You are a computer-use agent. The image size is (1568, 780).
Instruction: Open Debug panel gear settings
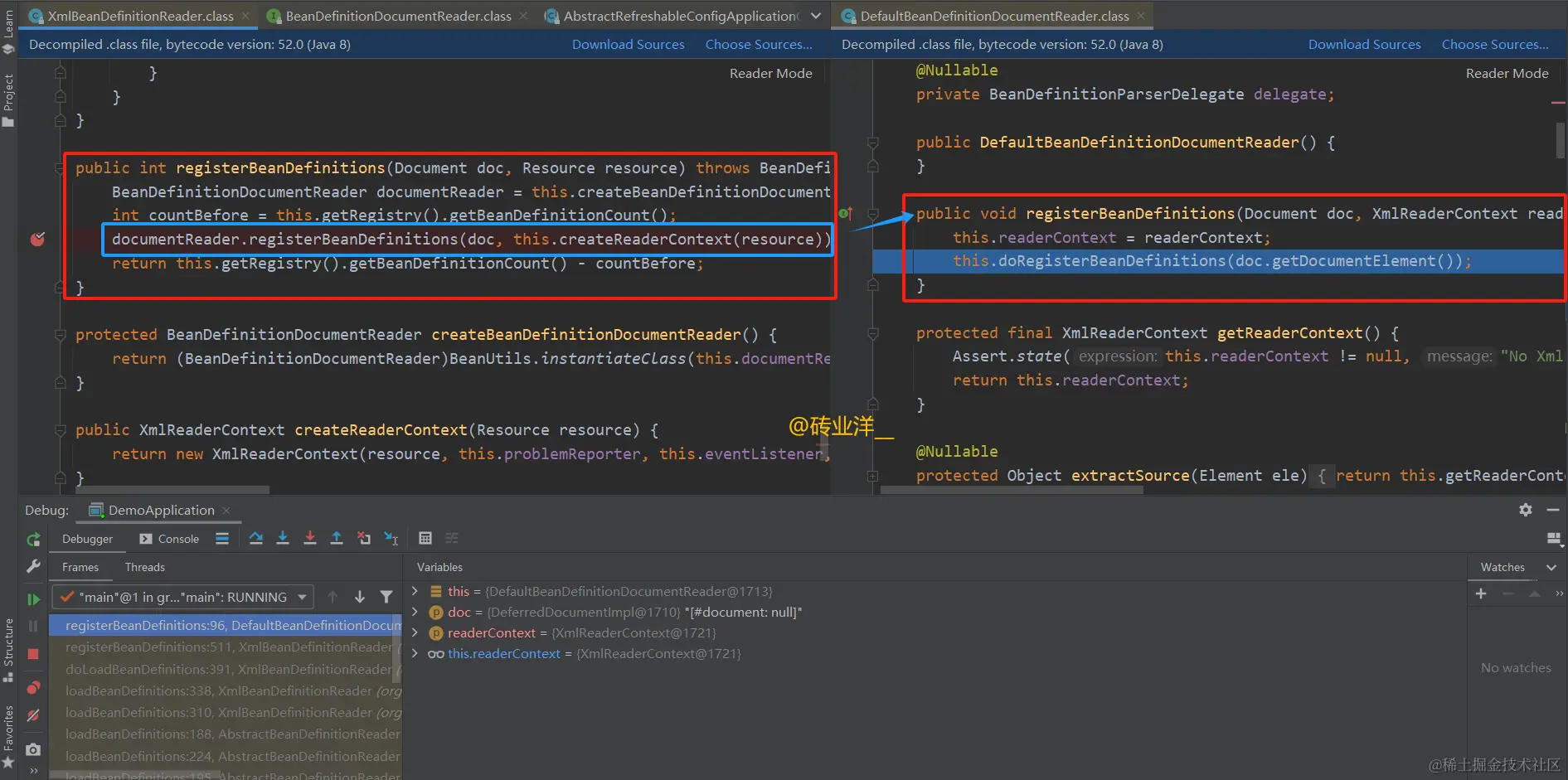(1526, 510)
